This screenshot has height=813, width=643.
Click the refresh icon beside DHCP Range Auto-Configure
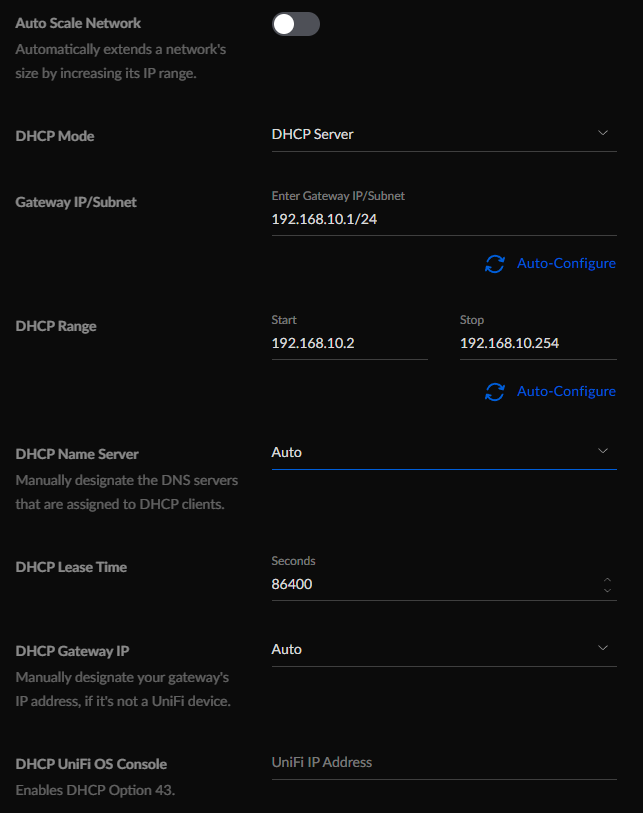pos(495,391)
